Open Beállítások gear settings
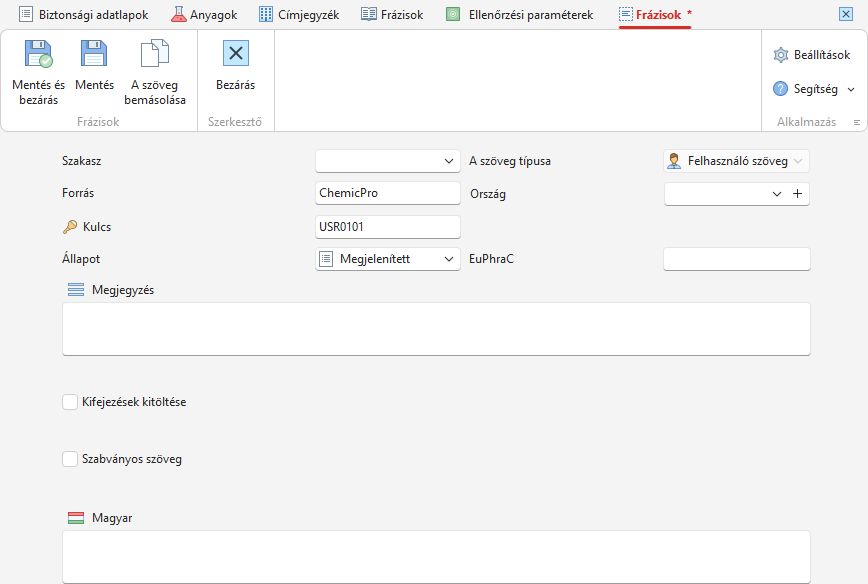The height and width of the screenshot is (584, 868). [x=781, y=55]
